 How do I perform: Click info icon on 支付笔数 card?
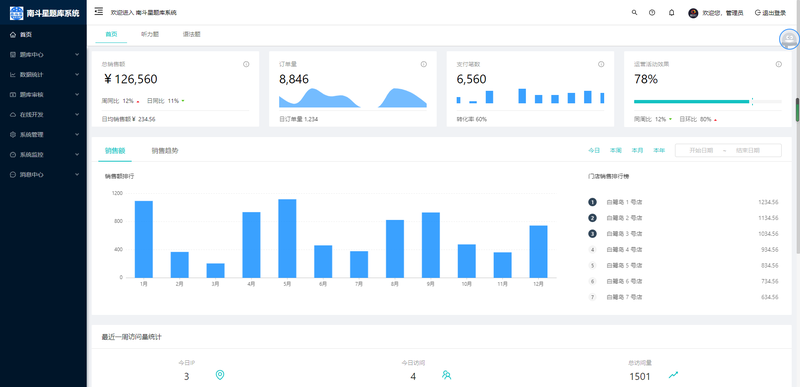click(x=601, y=64)
